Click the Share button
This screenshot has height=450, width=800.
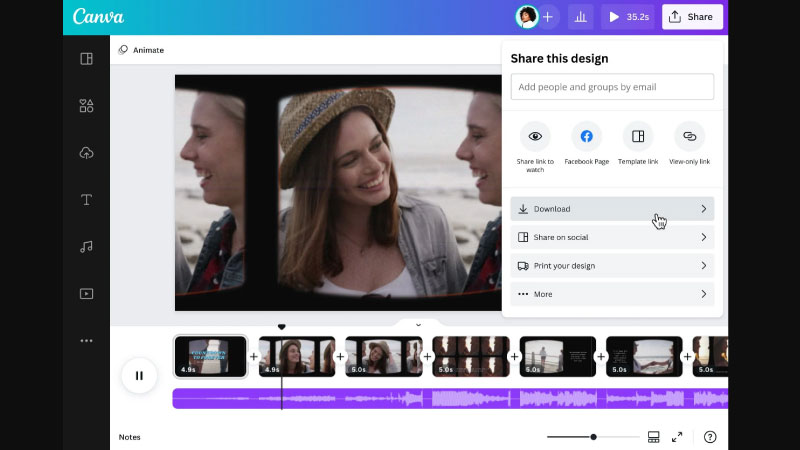click(692, 17)
